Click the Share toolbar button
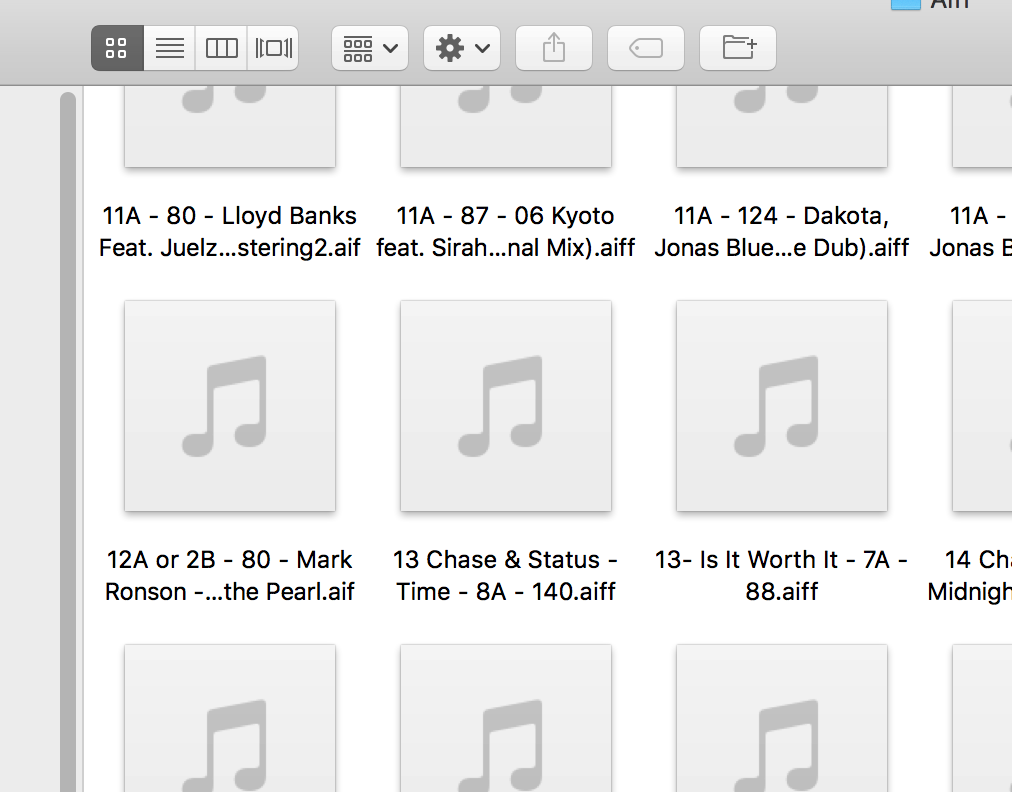1012x792 pixels. click(x=554, y=48)
